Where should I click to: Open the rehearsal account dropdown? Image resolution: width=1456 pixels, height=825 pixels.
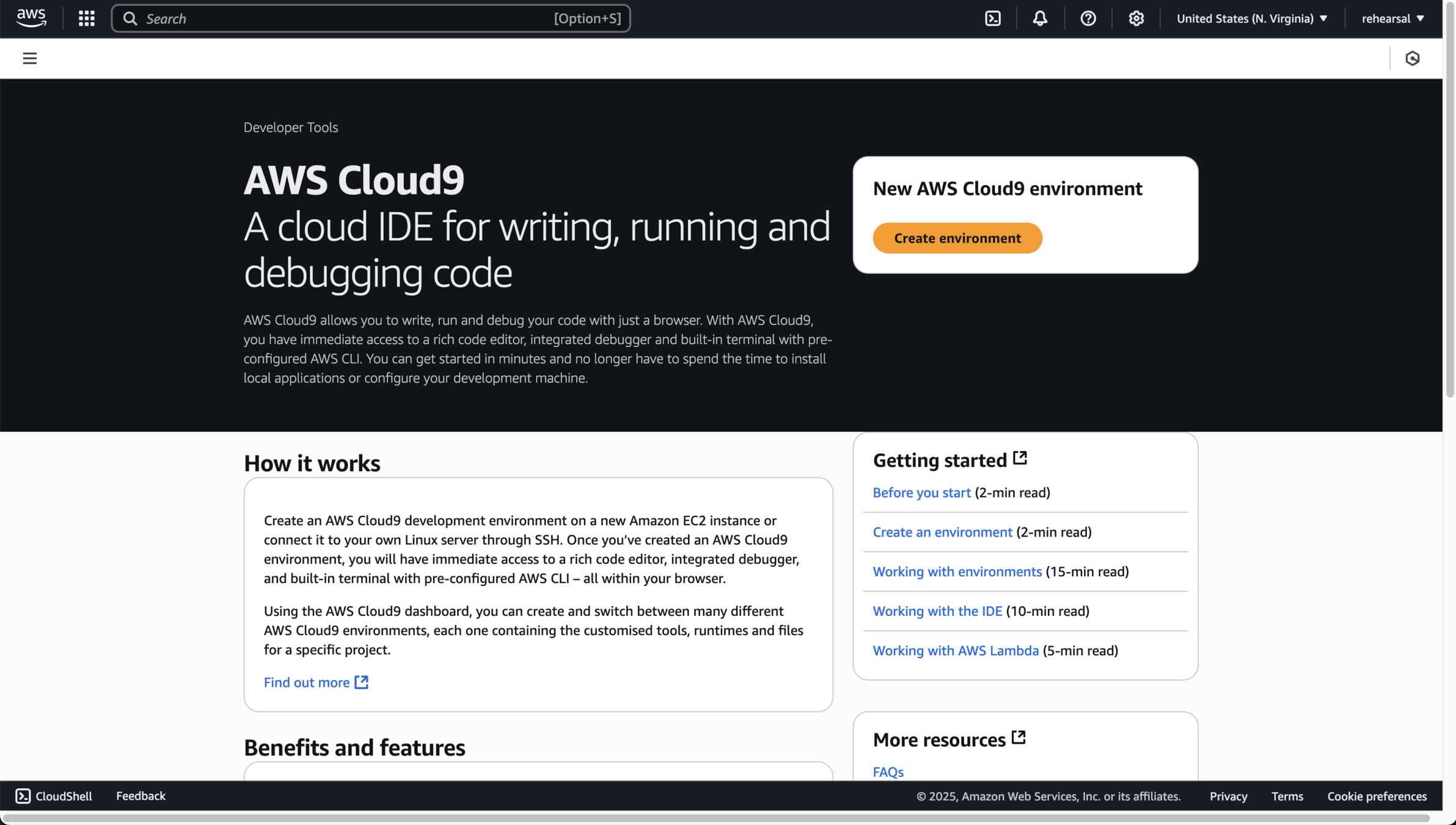pyautogui.click(x=1392, y=18)
